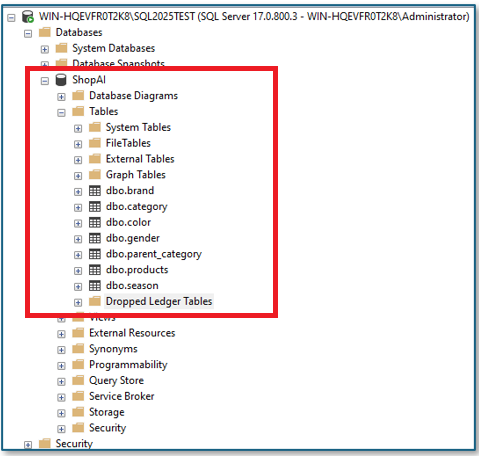Expand the dbo.brand table node
Screen dimensions: 479x456
[x=78, y=192]
